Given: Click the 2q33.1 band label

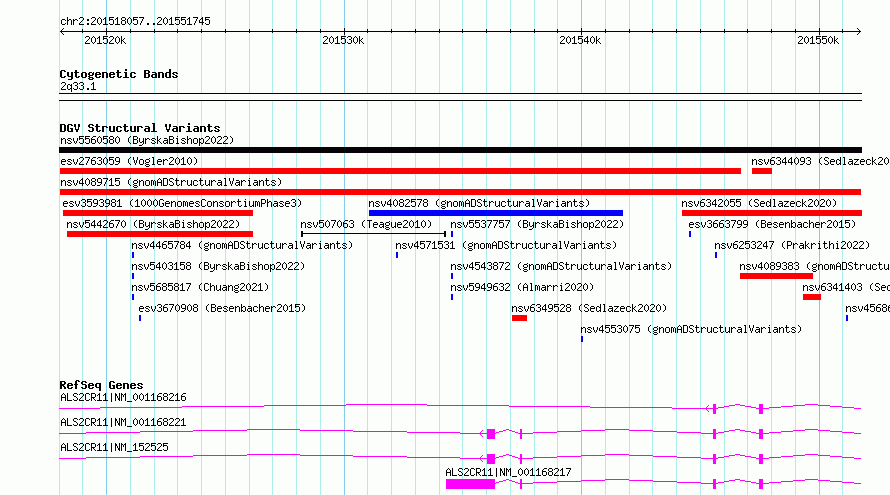Looking at the screenshot, I should (x=78, y=86).
